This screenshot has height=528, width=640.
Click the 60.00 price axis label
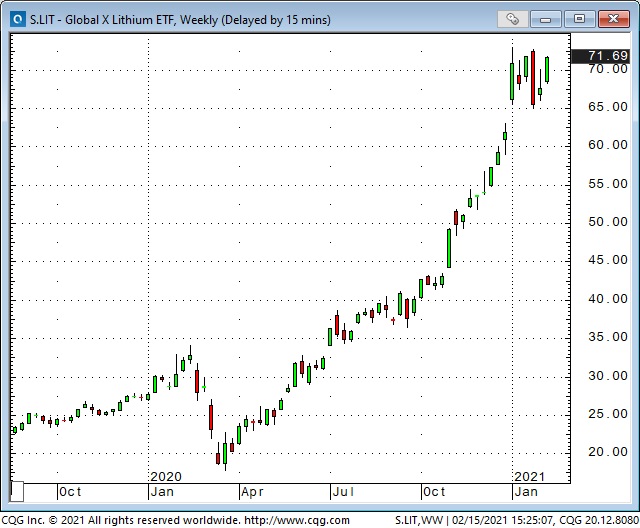(608, 145)
